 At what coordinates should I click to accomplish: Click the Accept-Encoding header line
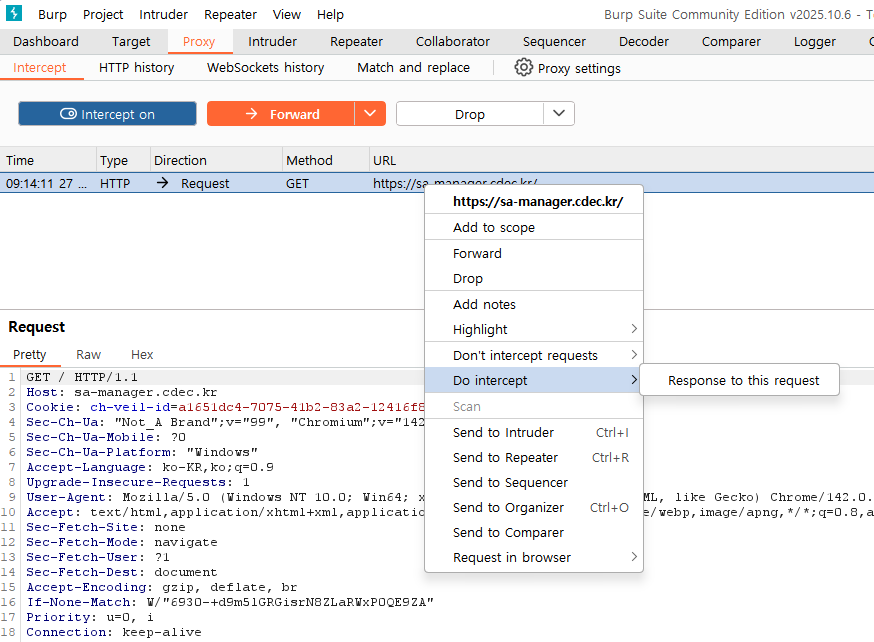(162, 587)
